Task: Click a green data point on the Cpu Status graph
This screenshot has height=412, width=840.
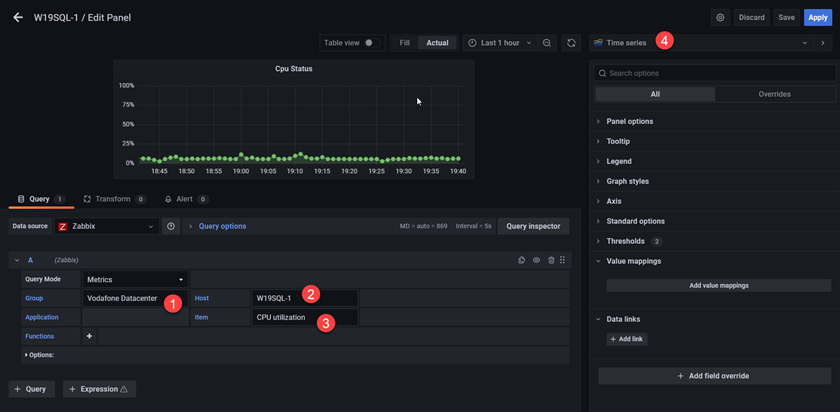Action: 241,156
